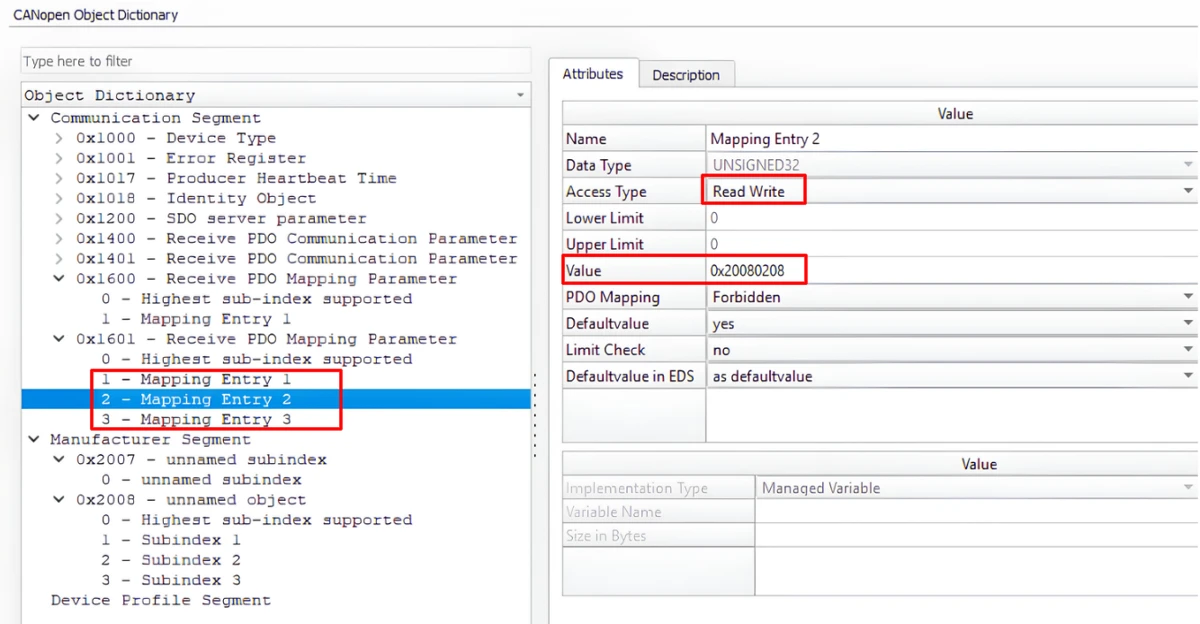The image size is (1200, 624).
Task: Select '2 - Mapping Entry 2' row
Action: point(276,399)
